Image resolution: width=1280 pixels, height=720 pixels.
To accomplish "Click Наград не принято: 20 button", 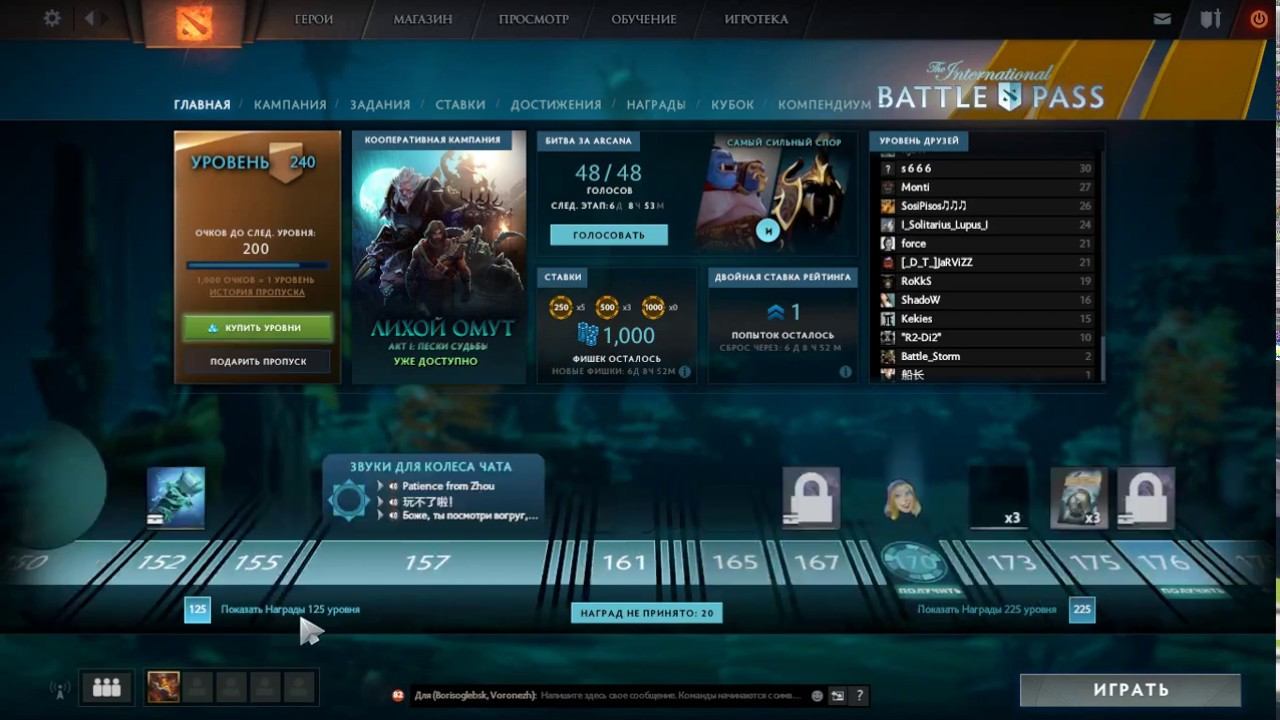I will (x=646, y=612).
